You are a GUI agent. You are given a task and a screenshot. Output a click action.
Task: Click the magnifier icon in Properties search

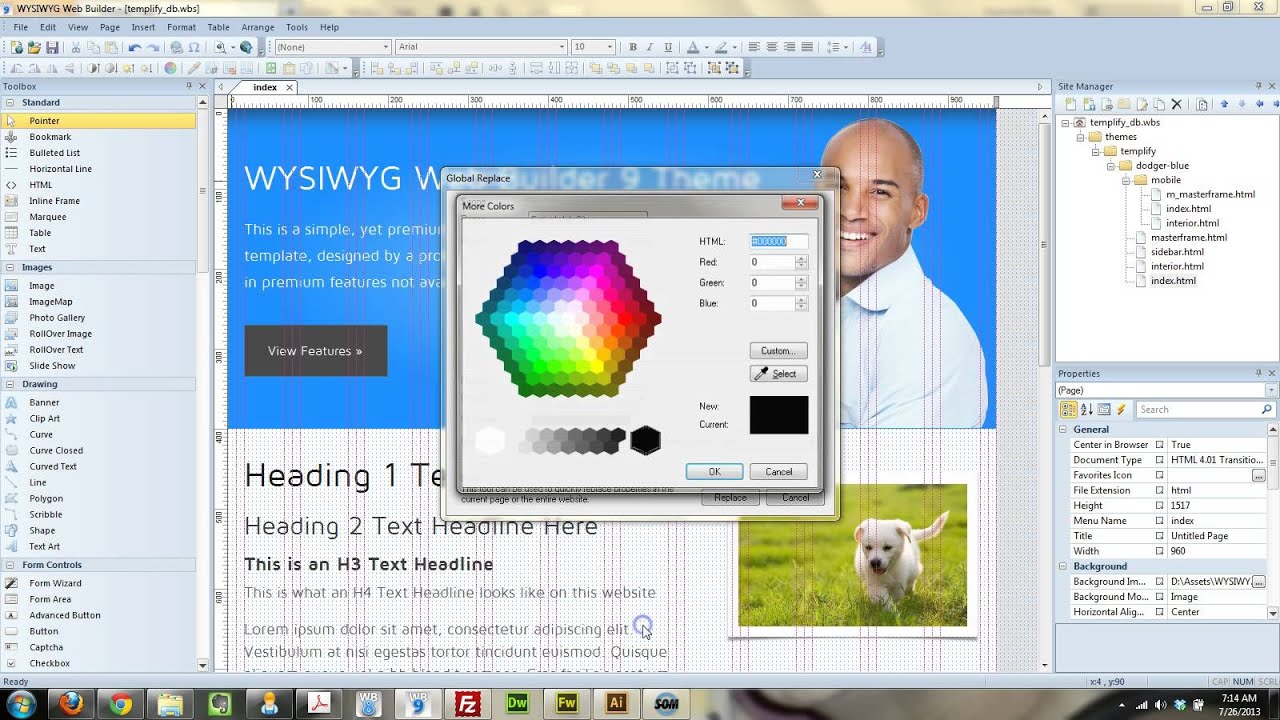(x=1266, y=410)
